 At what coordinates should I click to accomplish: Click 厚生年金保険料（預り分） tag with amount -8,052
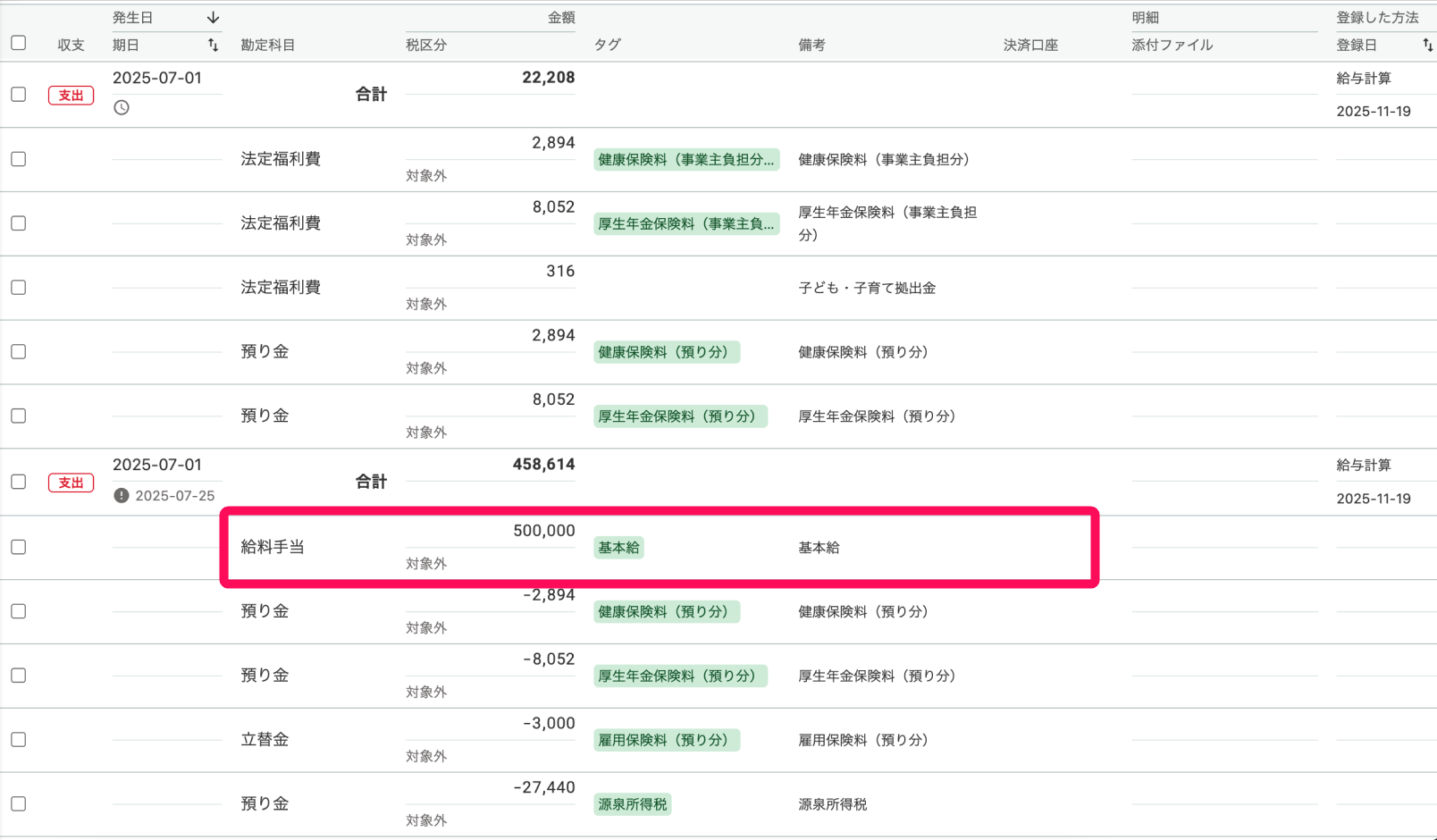point(680,676)
